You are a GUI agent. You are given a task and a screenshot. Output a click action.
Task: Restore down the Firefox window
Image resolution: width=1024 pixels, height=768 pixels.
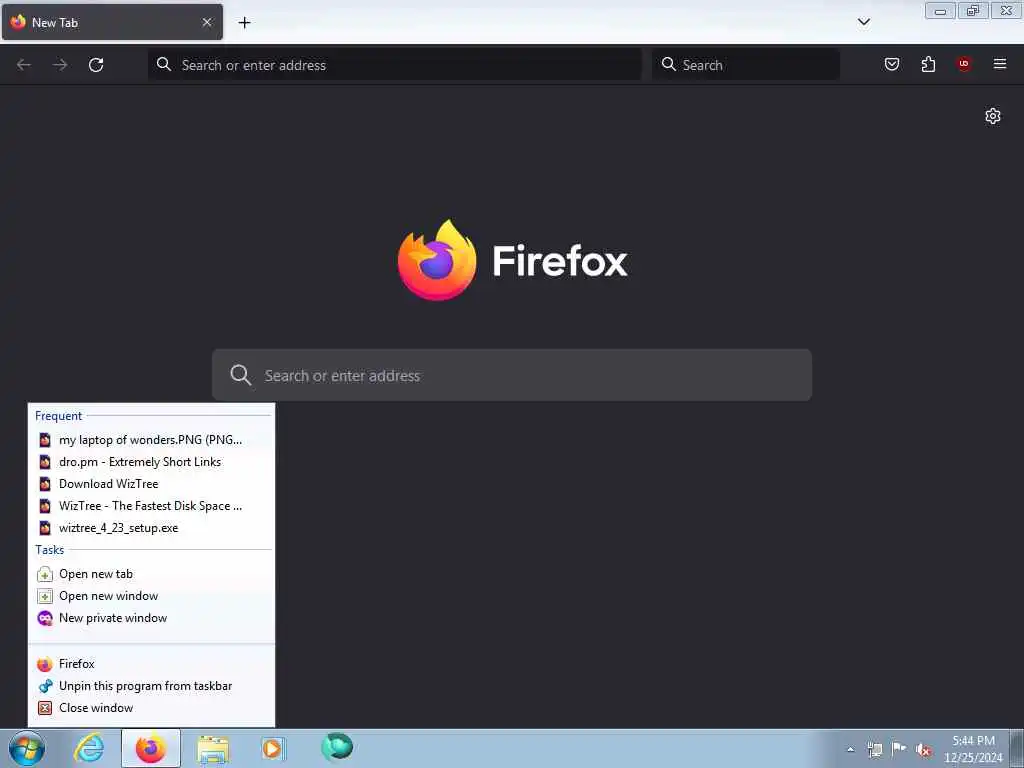click(973, 10)
